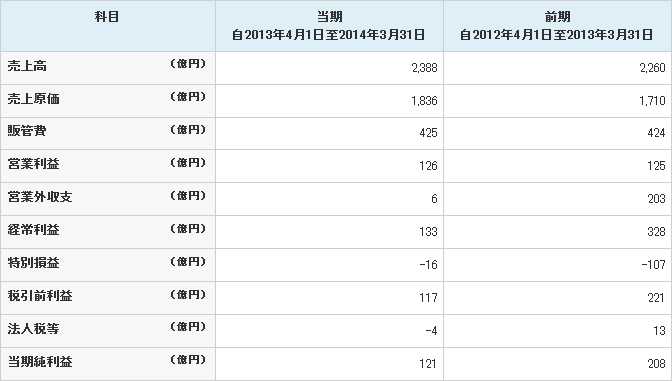The height and width of the screenshot is (381, 672).
Task: Click the 当期純利益 row label
Action: [x=40, y=362]
